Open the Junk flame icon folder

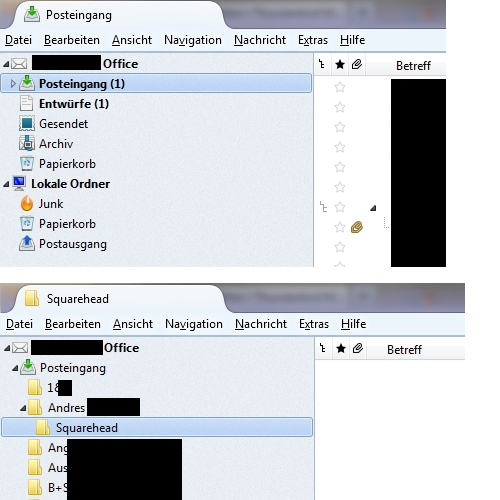pos(27,203)
